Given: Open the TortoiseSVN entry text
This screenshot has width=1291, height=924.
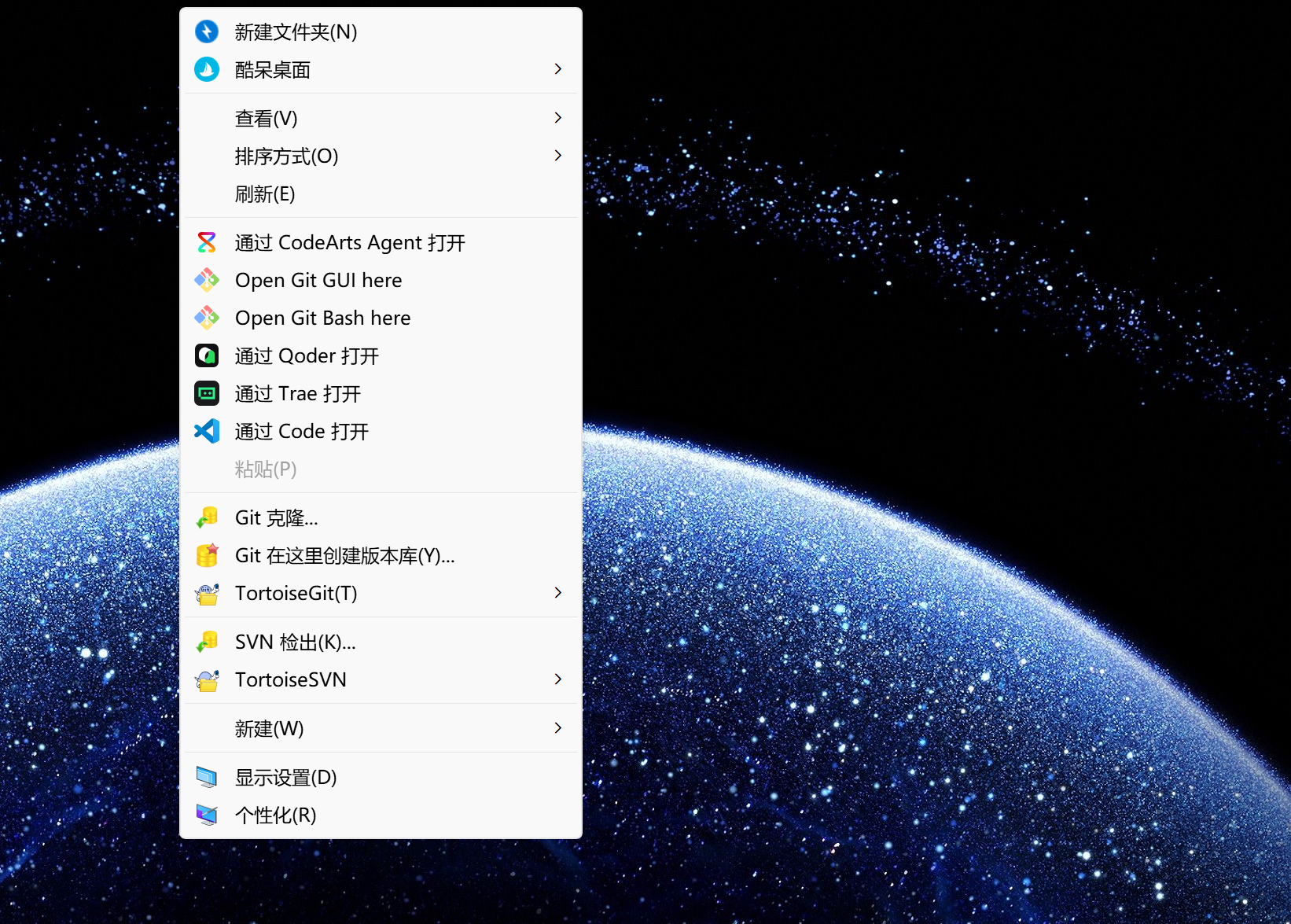Looking at the screenshot, I should [291, 679].
